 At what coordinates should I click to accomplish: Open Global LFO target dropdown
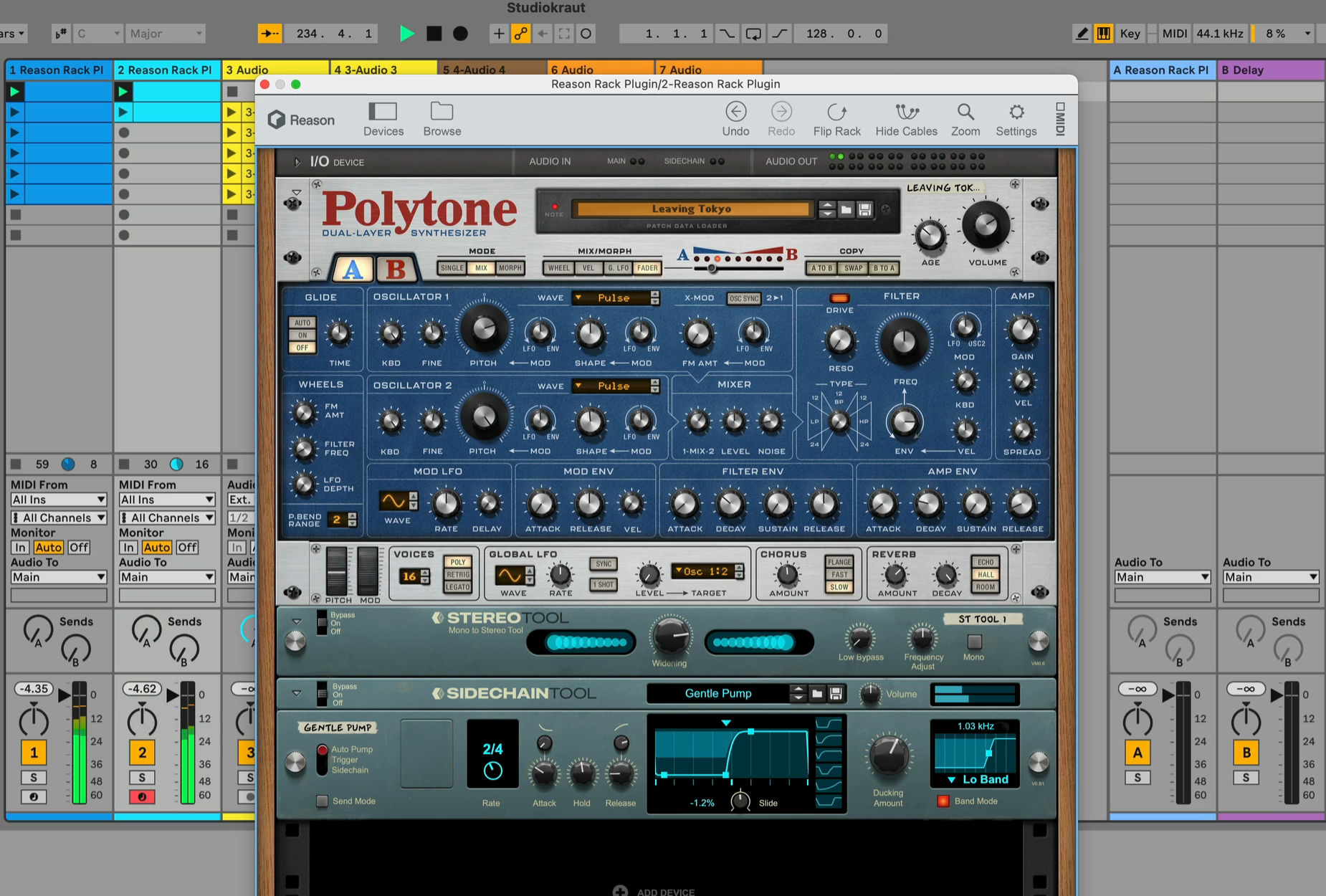tap(707, 571)
